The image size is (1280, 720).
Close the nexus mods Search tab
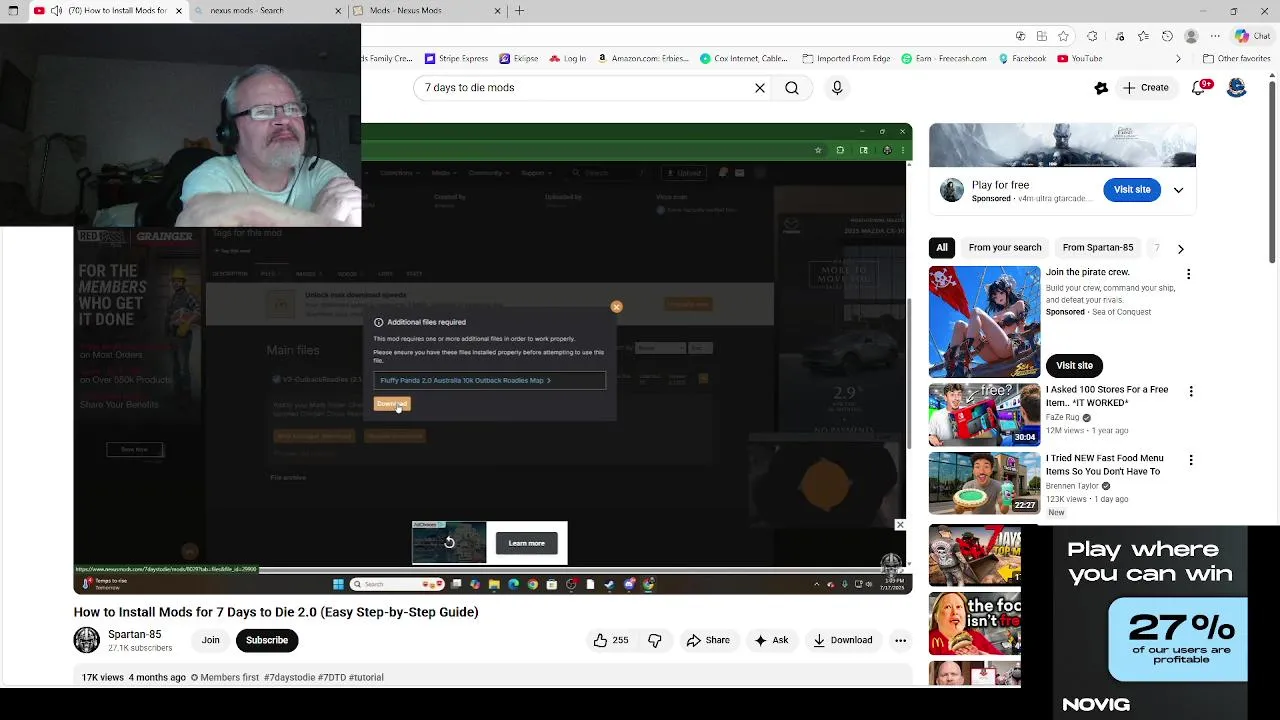coord(338,11)
